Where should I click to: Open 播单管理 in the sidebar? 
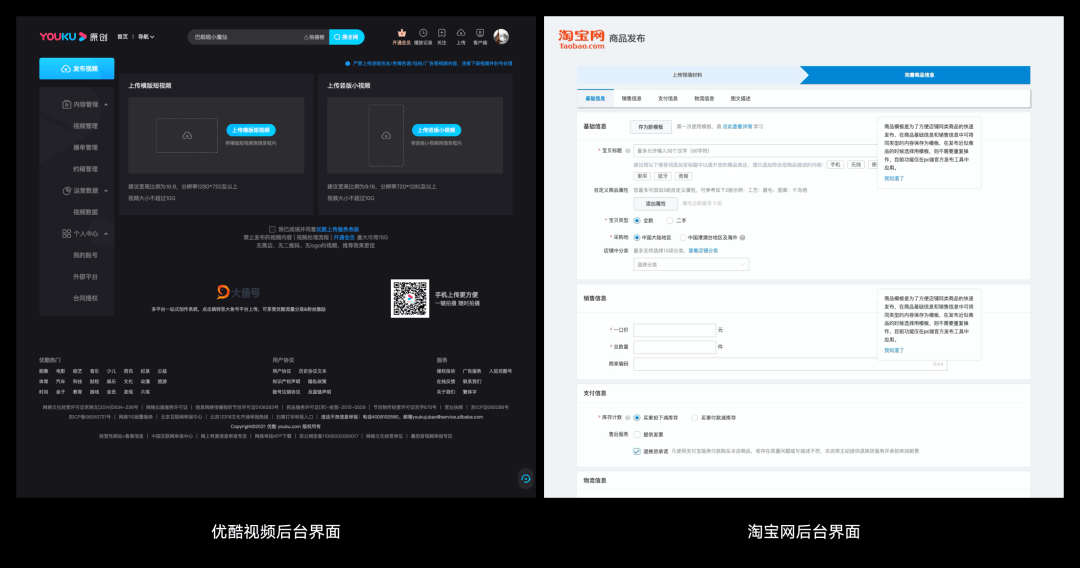(x=85, y=147)
